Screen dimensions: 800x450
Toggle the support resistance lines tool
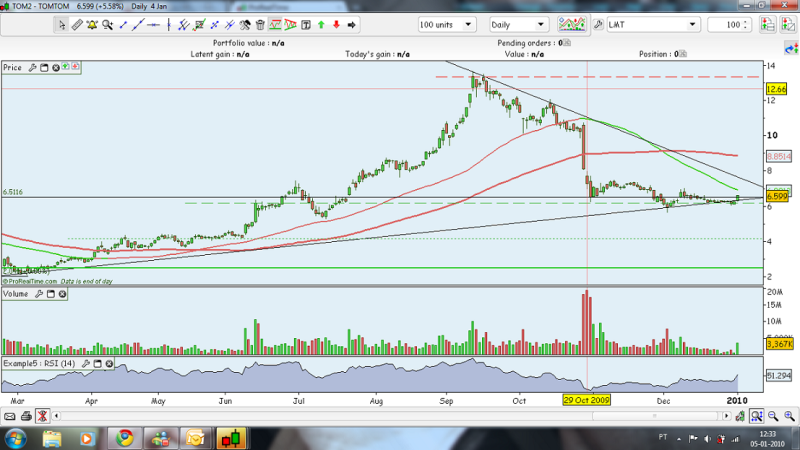(276, 24)
